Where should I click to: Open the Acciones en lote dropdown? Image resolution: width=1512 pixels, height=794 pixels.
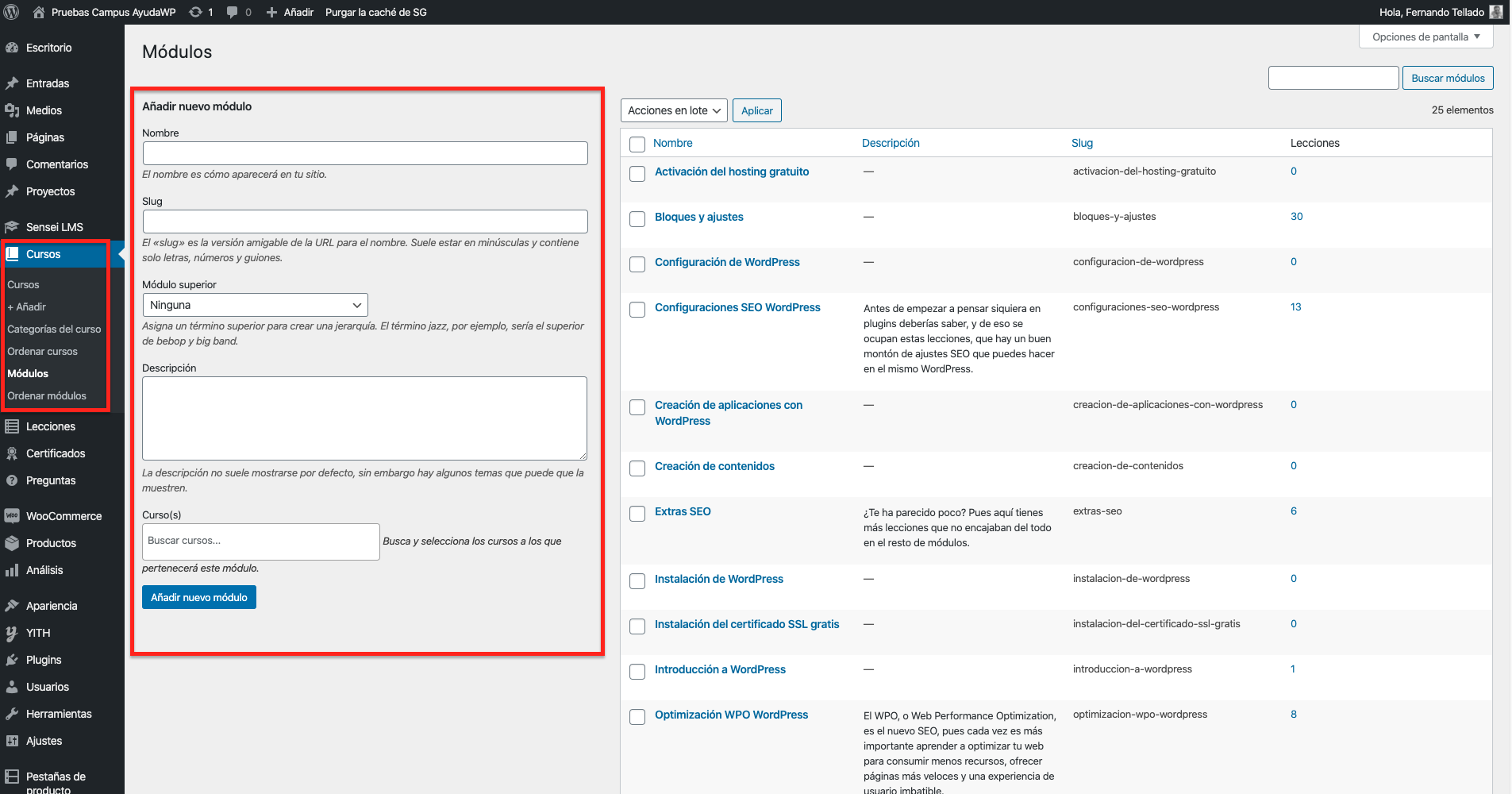(674, 110)
